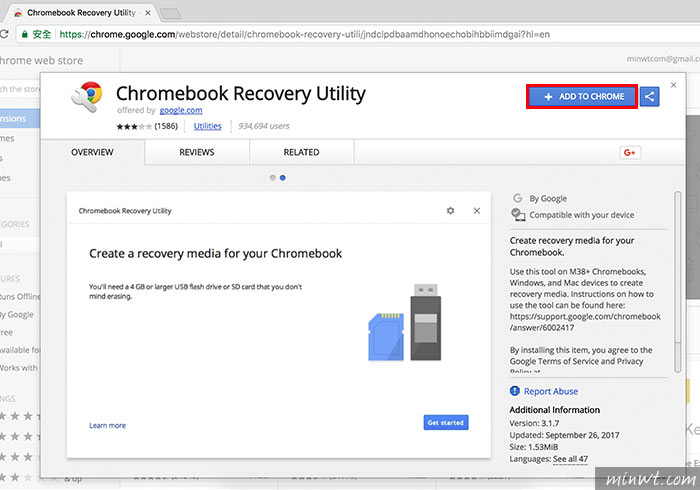
Task: Click the Google+ share icon
Action: pyautogui.click(x=630, y=153)
